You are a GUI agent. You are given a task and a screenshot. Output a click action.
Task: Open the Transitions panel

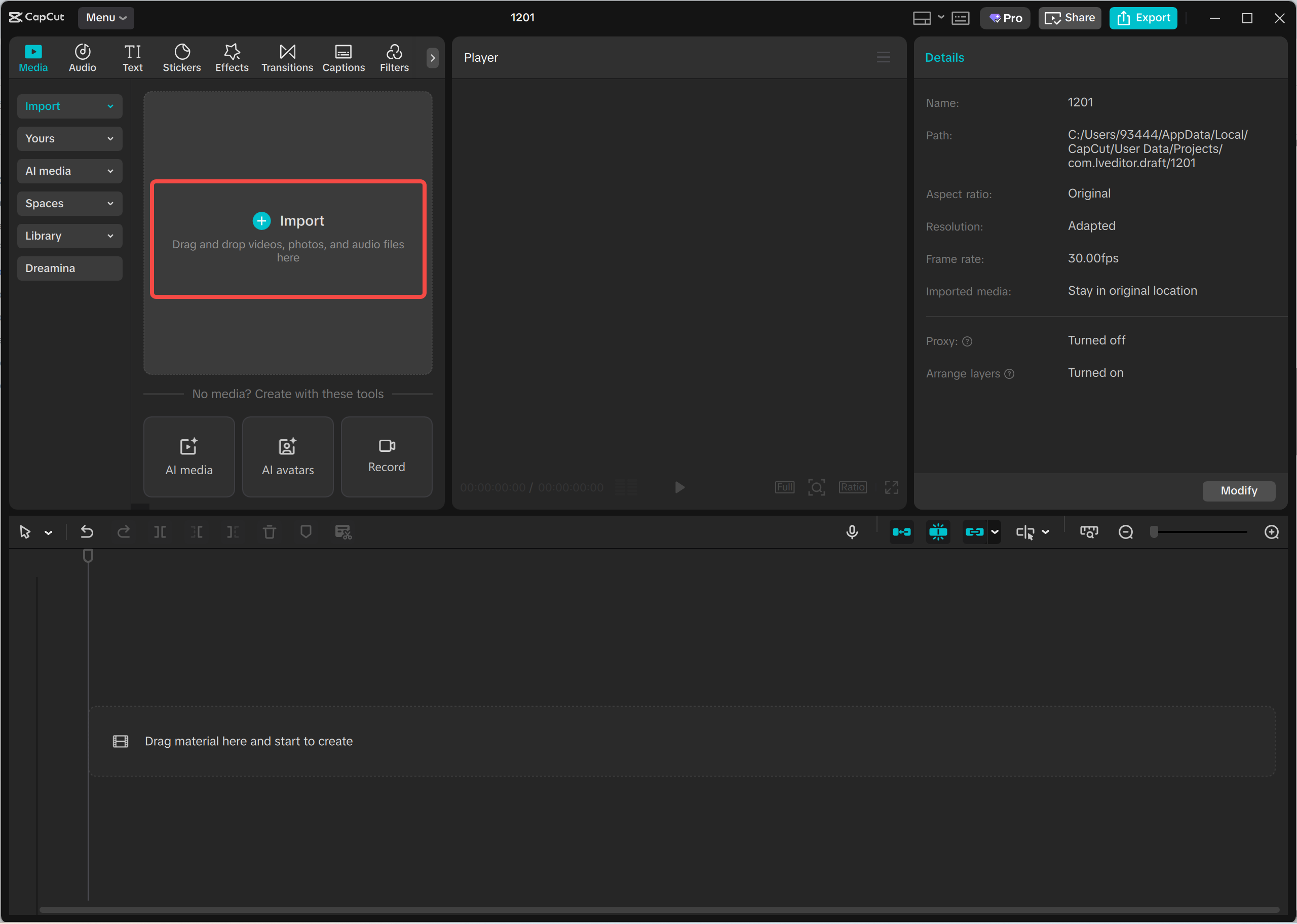(x=287, y=57)
